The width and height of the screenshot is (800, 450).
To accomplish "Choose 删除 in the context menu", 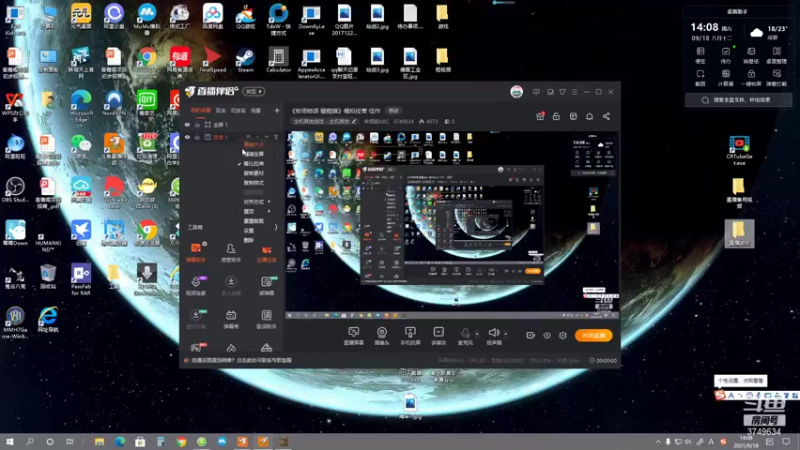I will 249,240.
